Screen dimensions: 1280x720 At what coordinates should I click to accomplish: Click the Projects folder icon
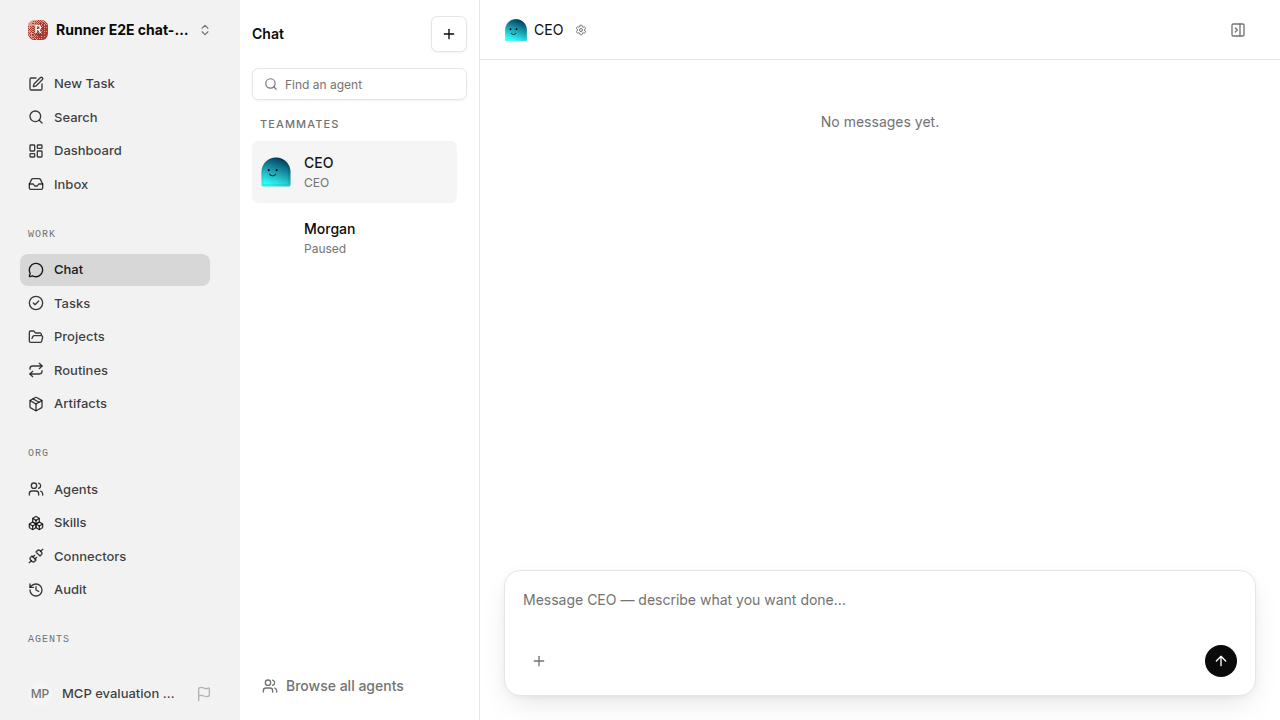pyautogui.click(x=36, y=337)
